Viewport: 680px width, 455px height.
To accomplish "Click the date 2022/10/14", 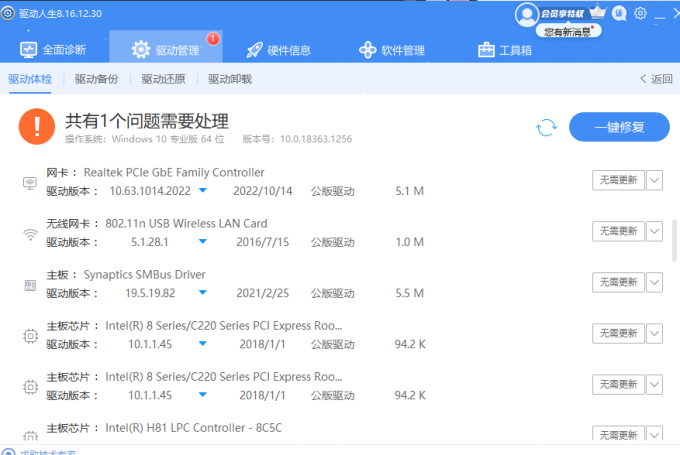I will coord(263,191).
